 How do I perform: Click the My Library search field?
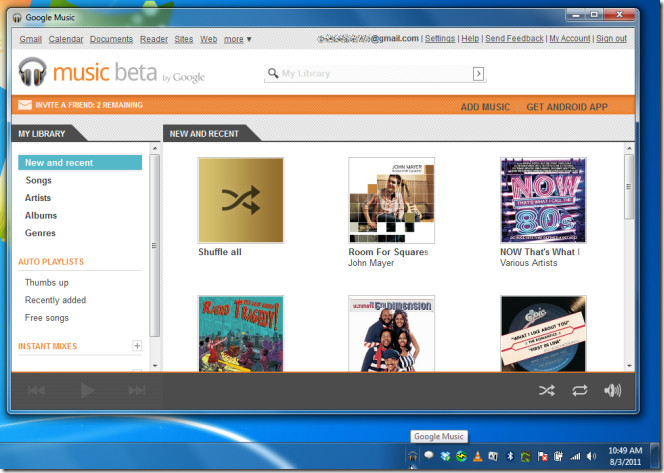tap(375, 74)
